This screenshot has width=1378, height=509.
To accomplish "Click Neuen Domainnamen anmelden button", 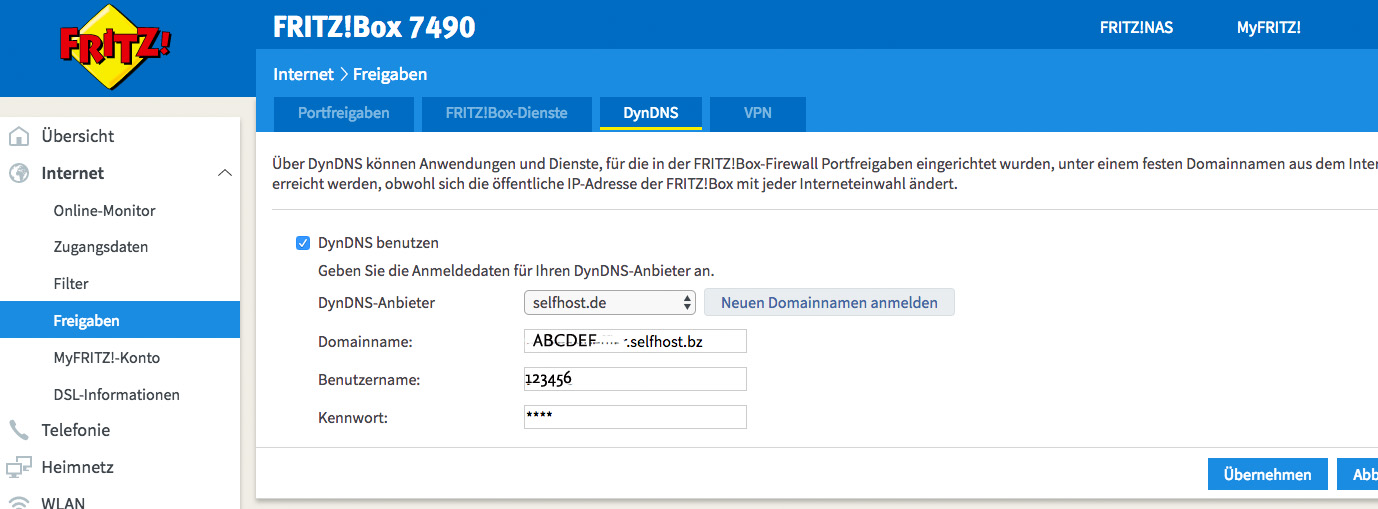I will pyautogui.click(x=830, y=302).
